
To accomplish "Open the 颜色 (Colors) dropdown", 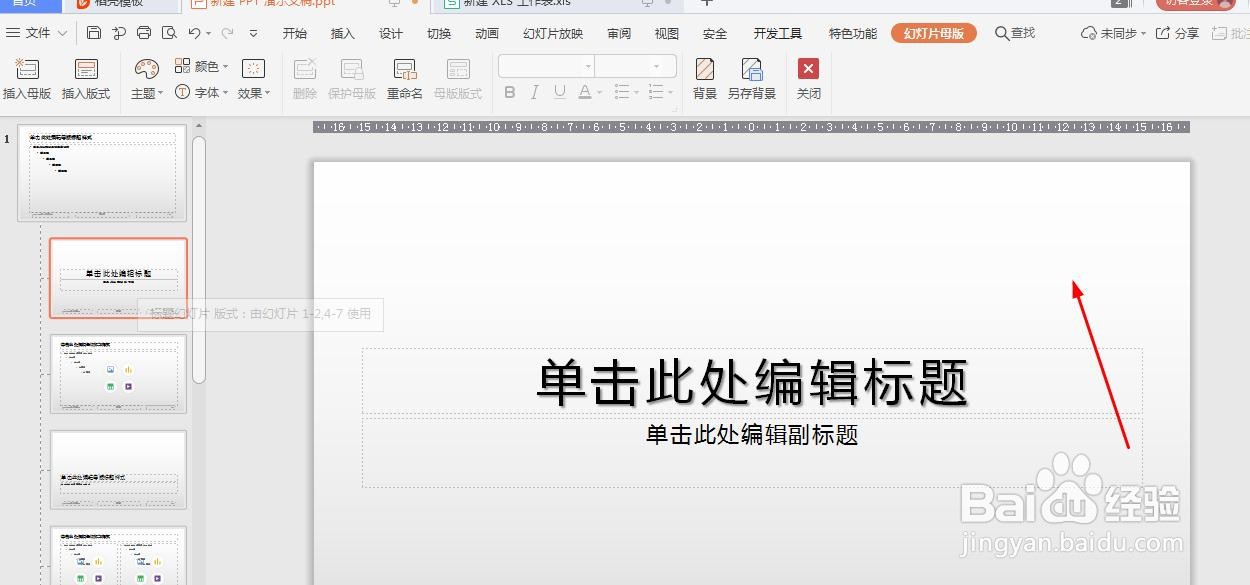I will (x=205, y=66).
